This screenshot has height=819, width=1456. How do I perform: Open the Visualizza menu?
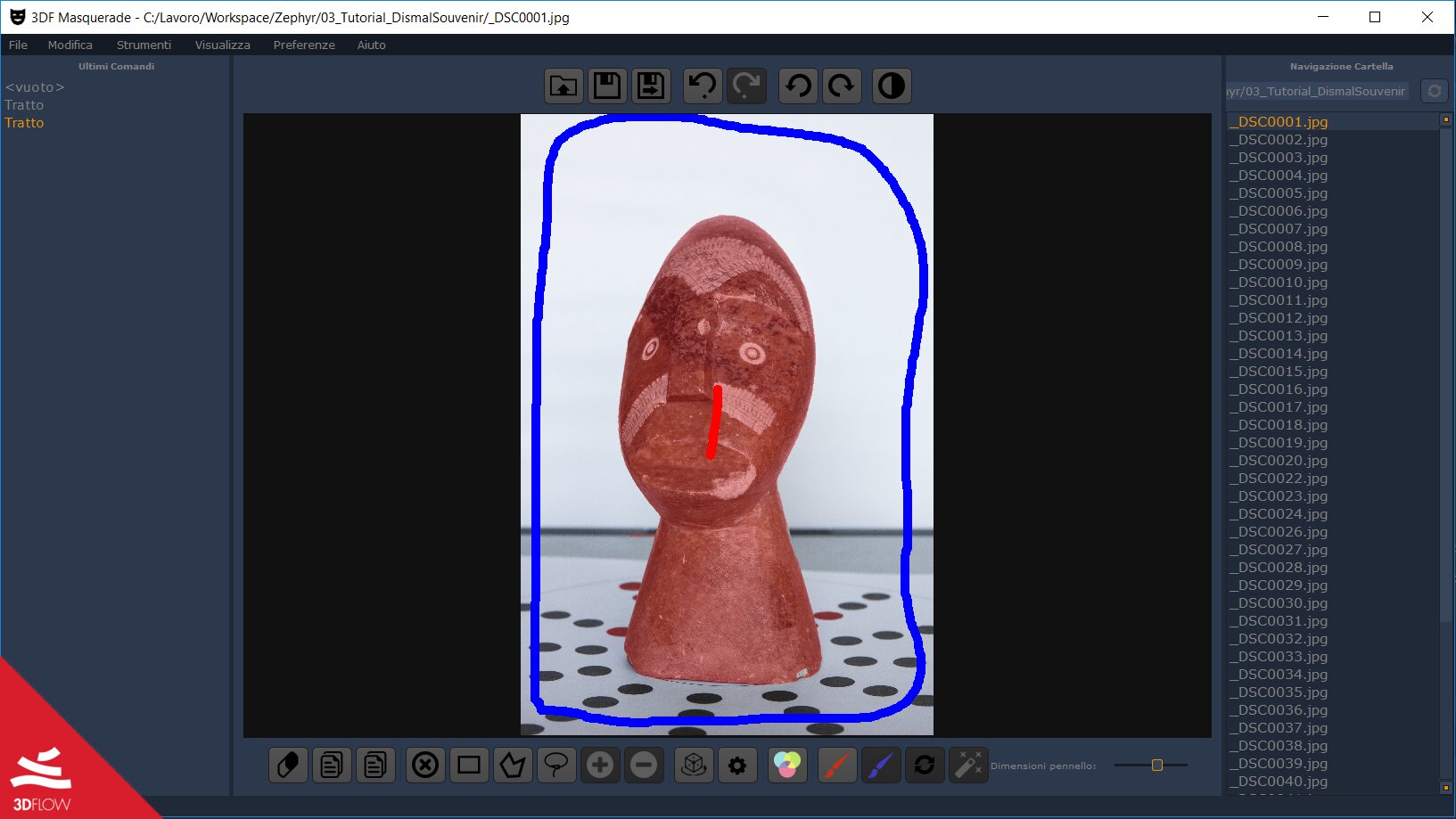pos(222,45)
